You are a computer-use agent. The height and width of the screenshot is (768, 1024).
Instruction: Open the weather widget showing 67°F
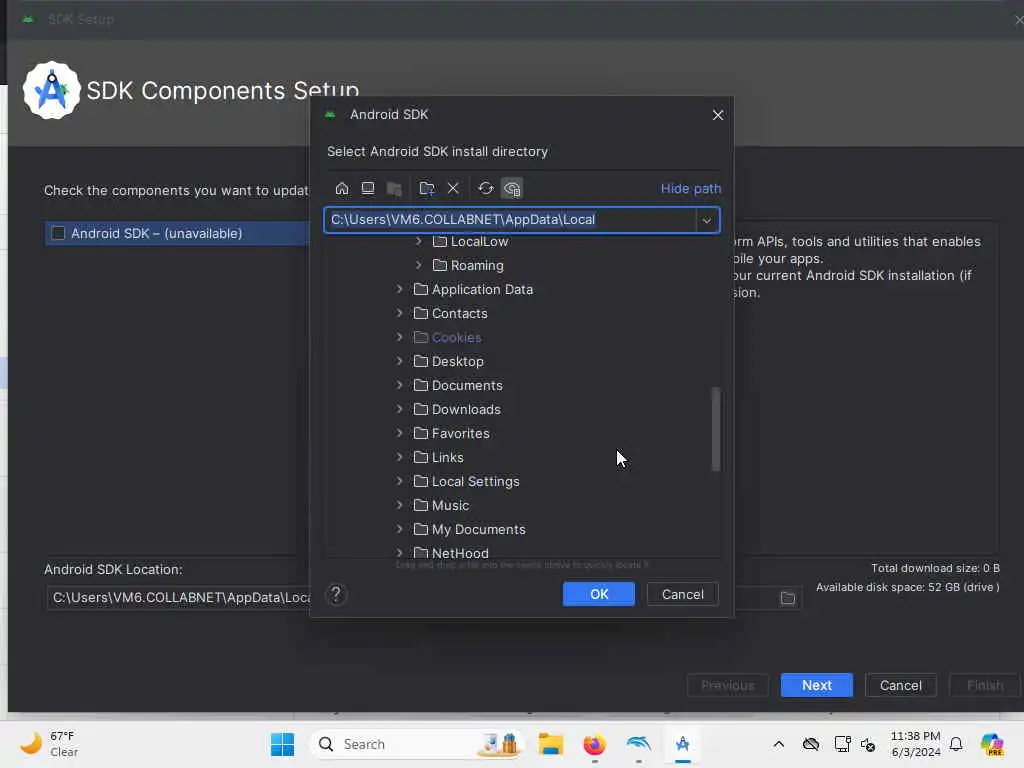click(49, 744)
